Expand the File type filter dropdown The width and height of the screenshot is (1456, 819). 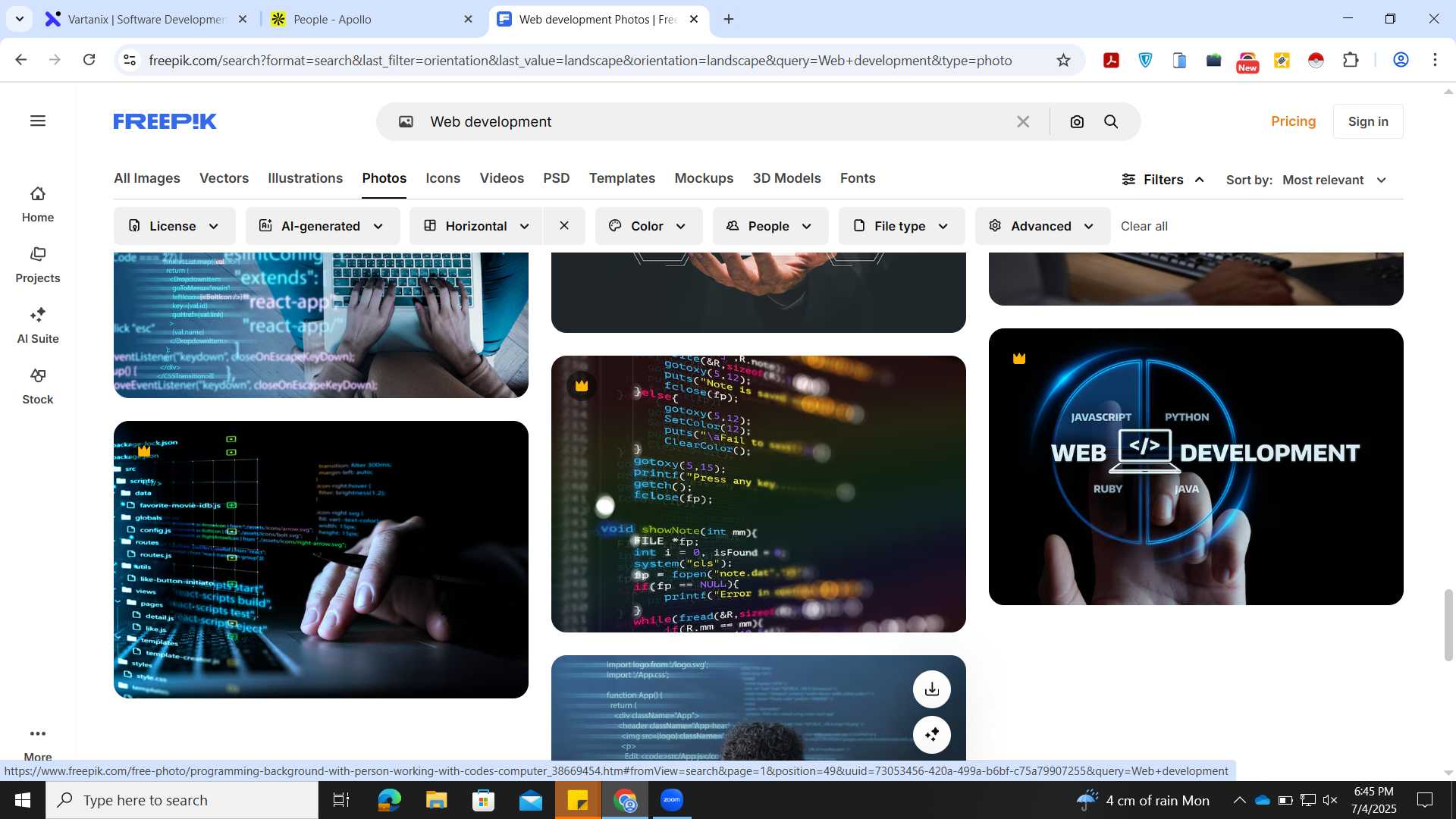pos(901,225)
